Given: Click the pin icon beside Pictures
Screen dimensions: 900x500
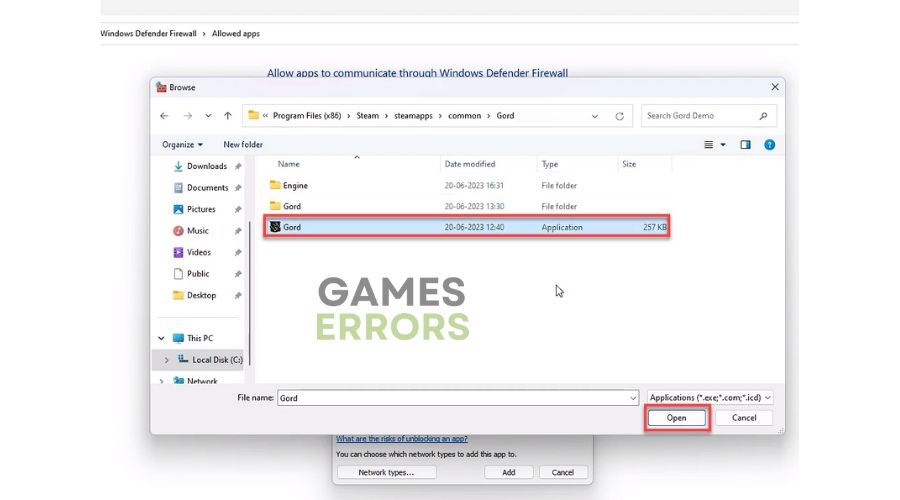Looking at the screenshot, I should (x=238, y=210).
